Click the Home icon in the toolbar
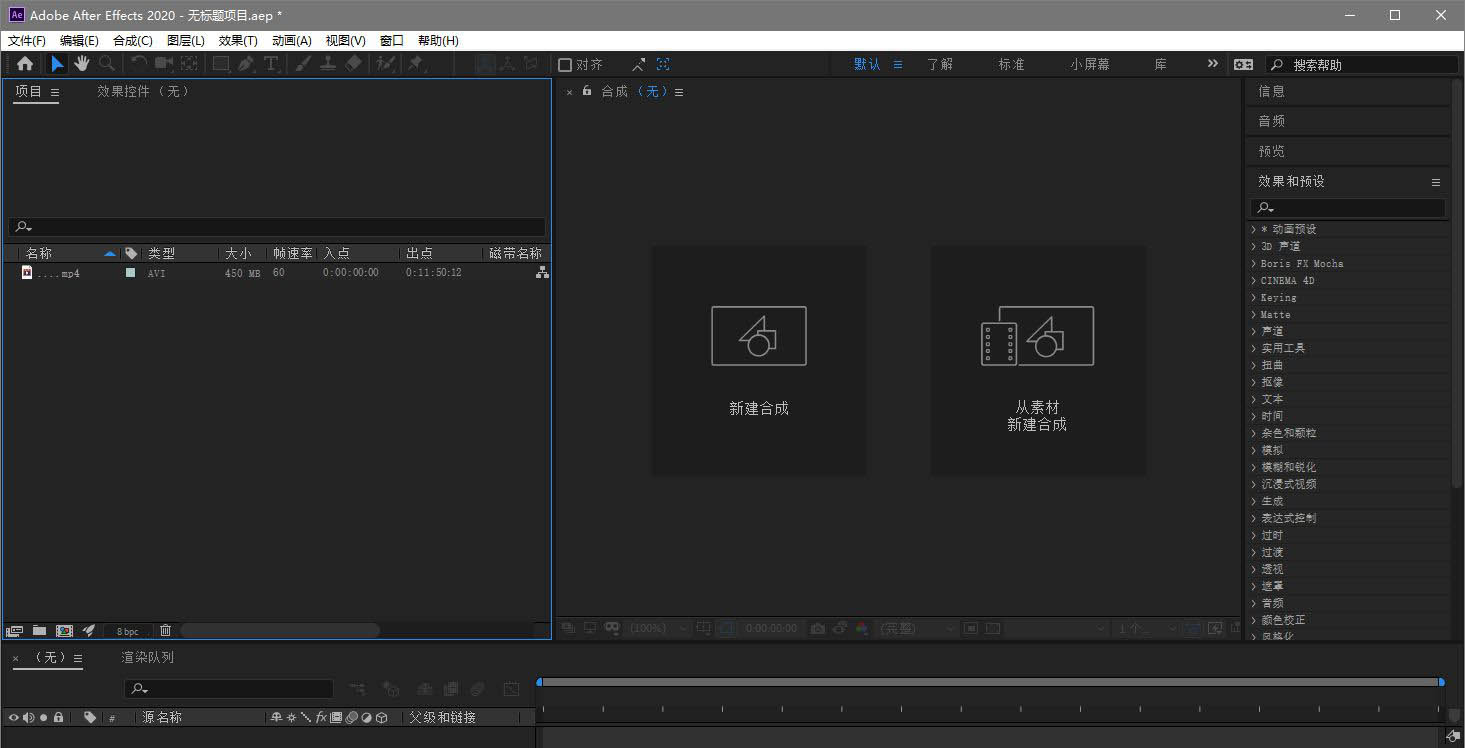 (25, 64)
